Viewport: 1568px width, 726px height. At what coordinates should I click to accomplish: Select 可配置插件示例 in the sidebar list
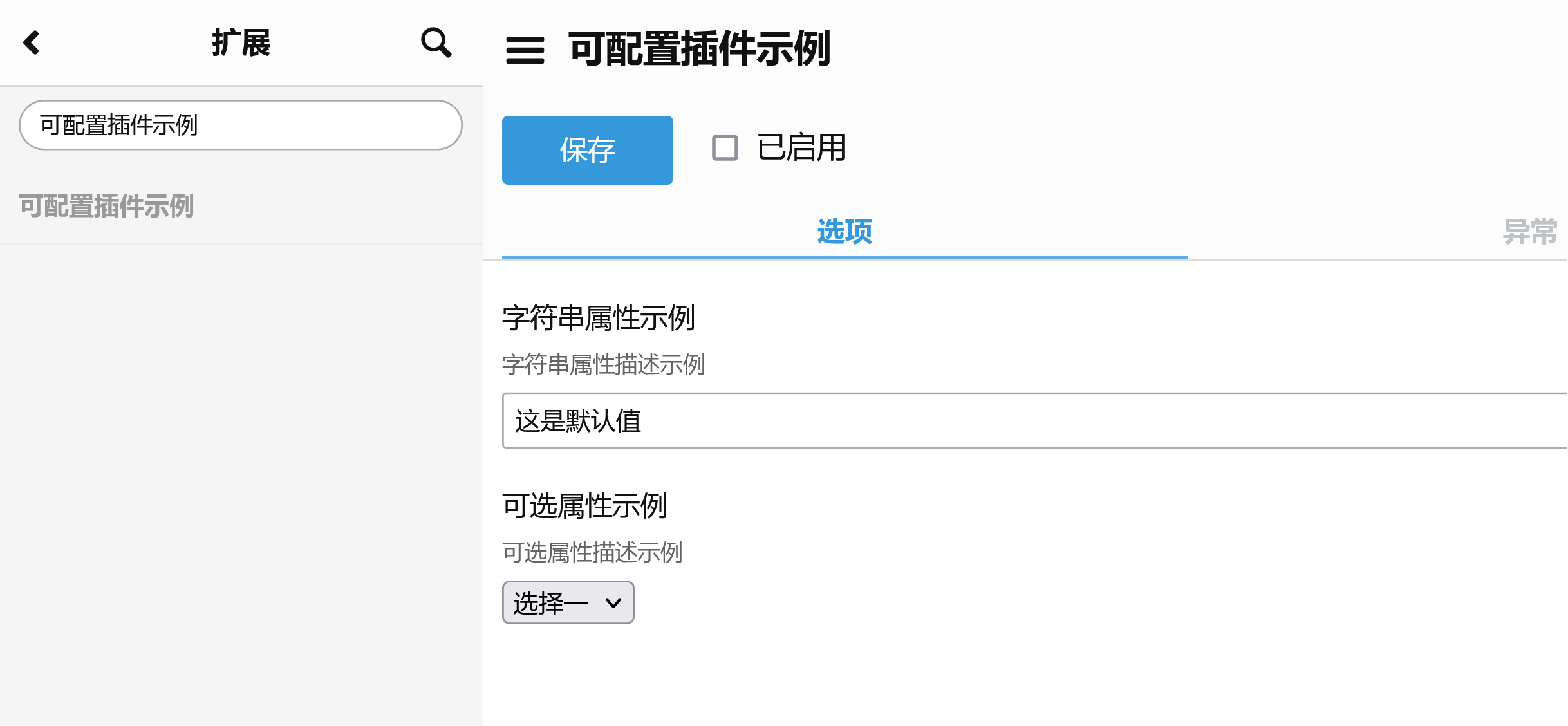point(107,207)
